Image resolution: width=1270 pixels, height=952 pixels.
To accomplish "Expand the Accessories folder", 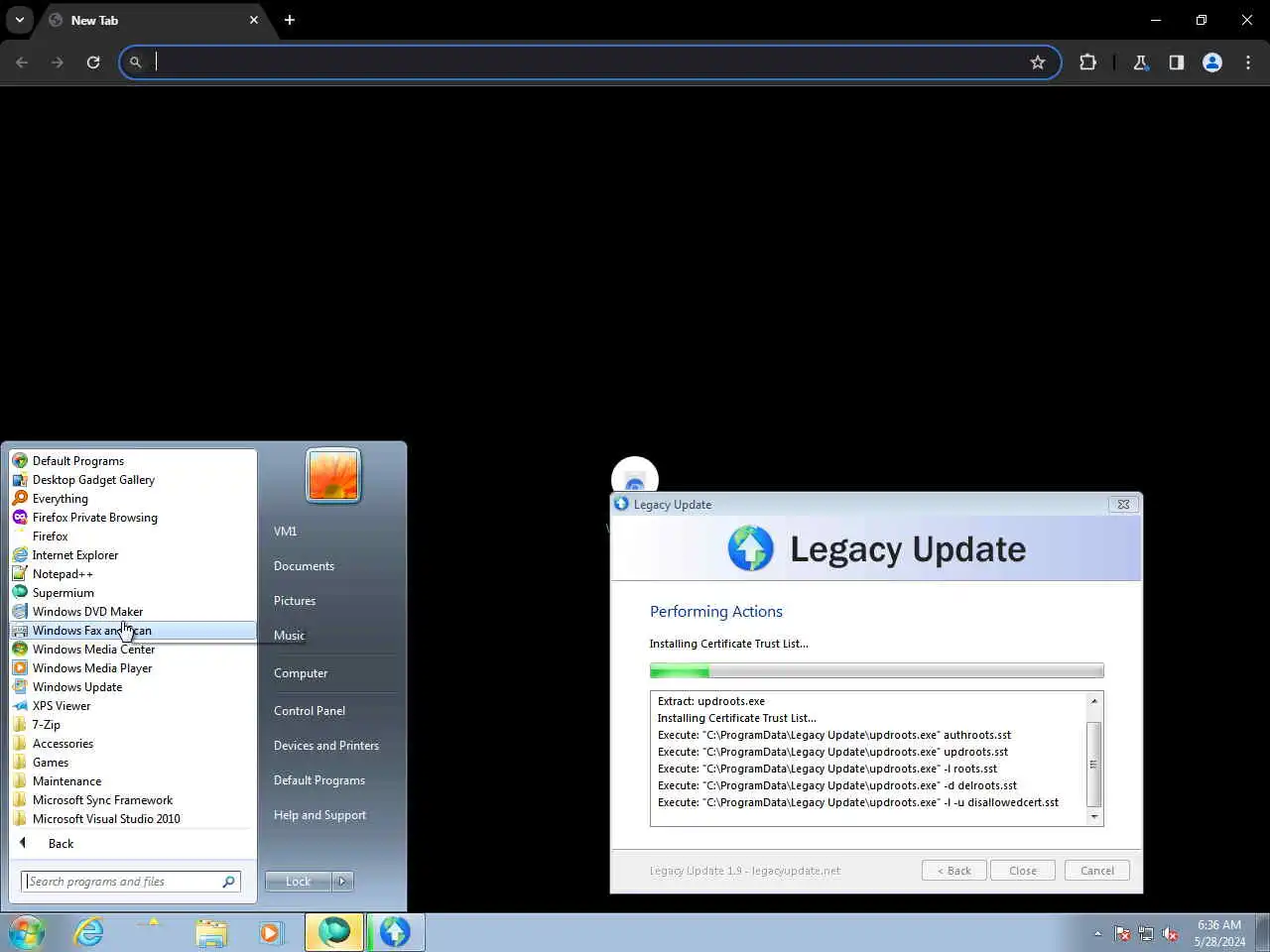I will point(133,744).
